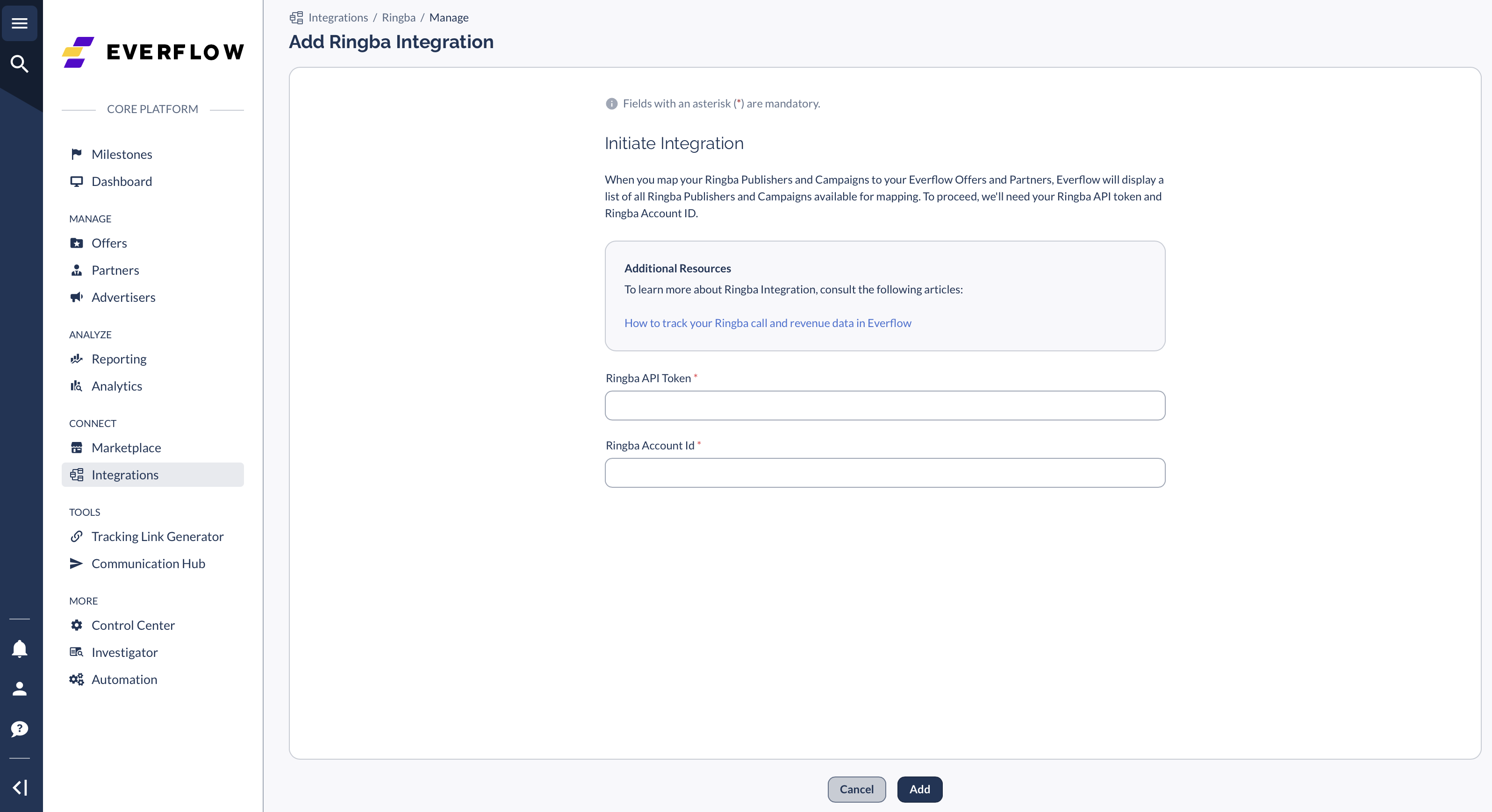Click the Investigator icon
The height and width of the screenshot is (812, 1492).
tap(77, 652)
